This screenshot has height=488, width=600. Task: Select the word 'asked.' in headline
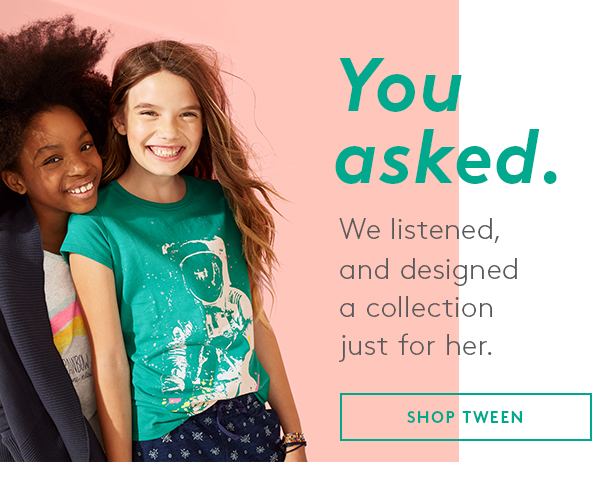click(446, 157)
